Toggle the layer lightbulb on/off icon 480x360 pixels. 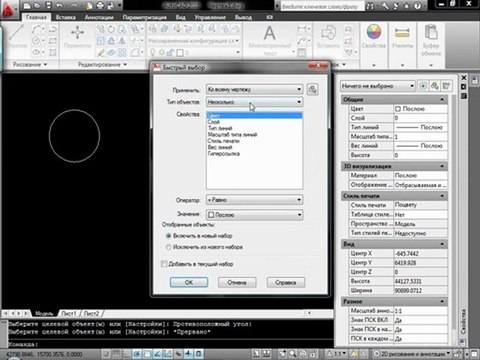coord(153,52)
